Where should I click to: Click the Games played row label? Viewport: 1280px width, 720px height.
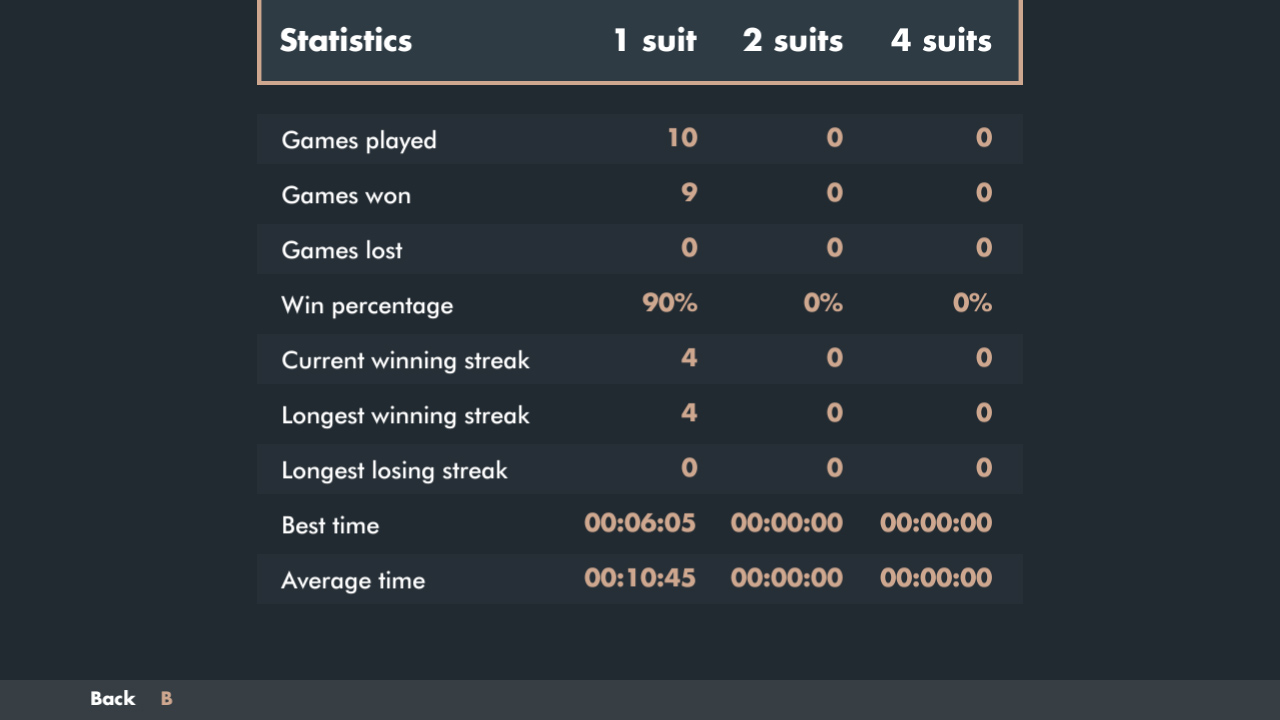[359, 140]
